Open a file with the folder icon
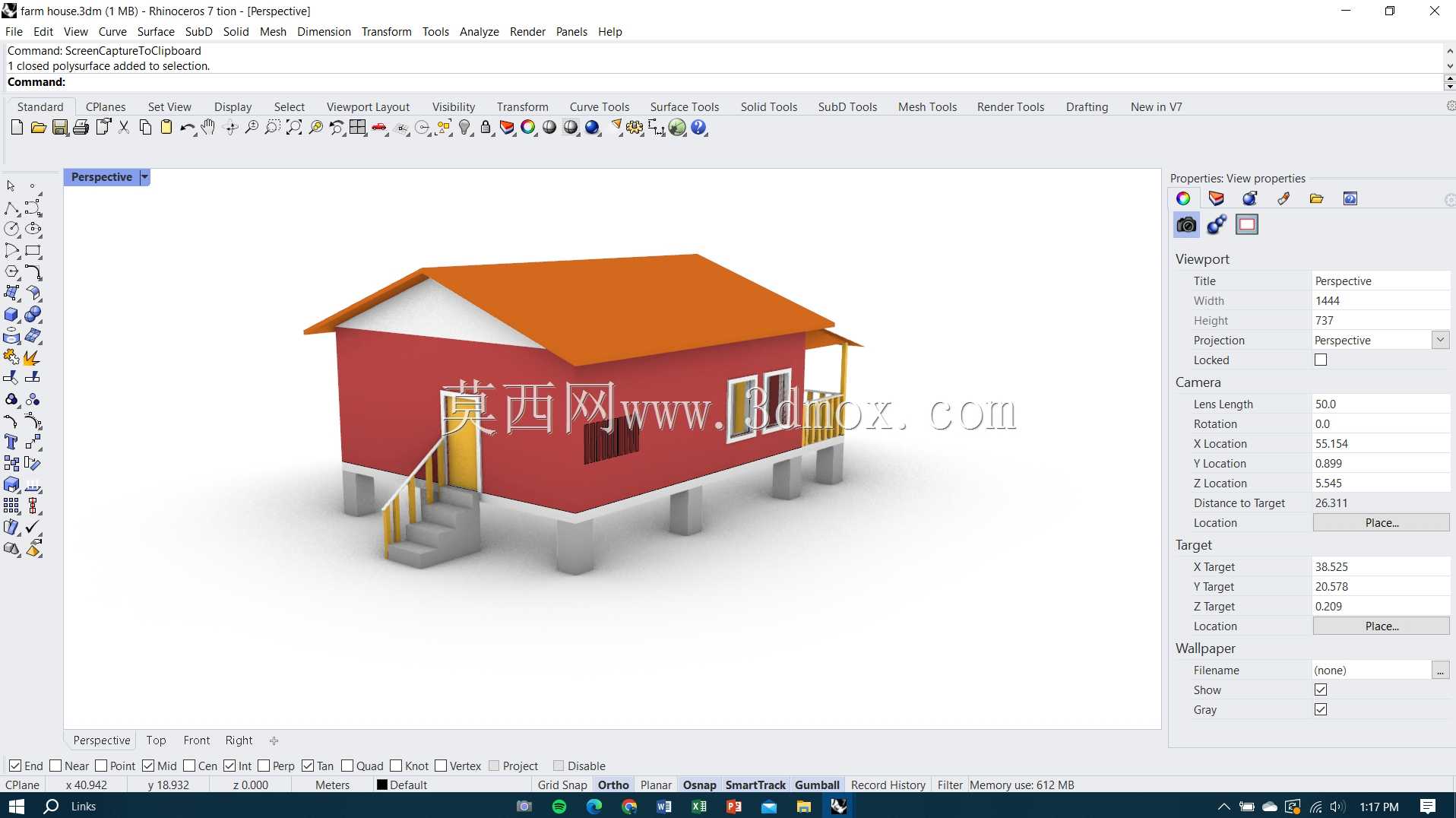 pos(38,128)
